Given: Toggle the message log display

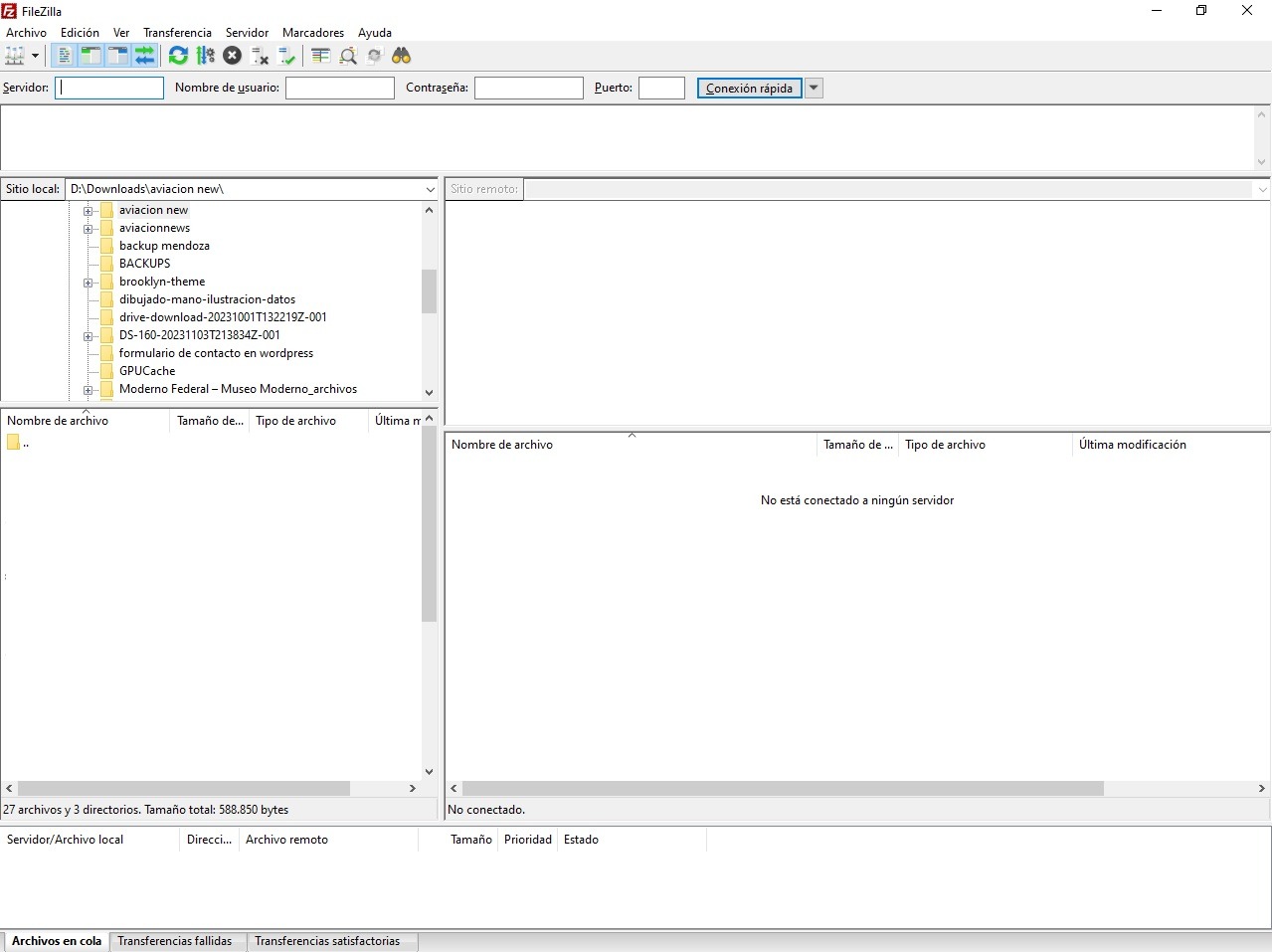Looking at the screenshot, I should (64, 56).
